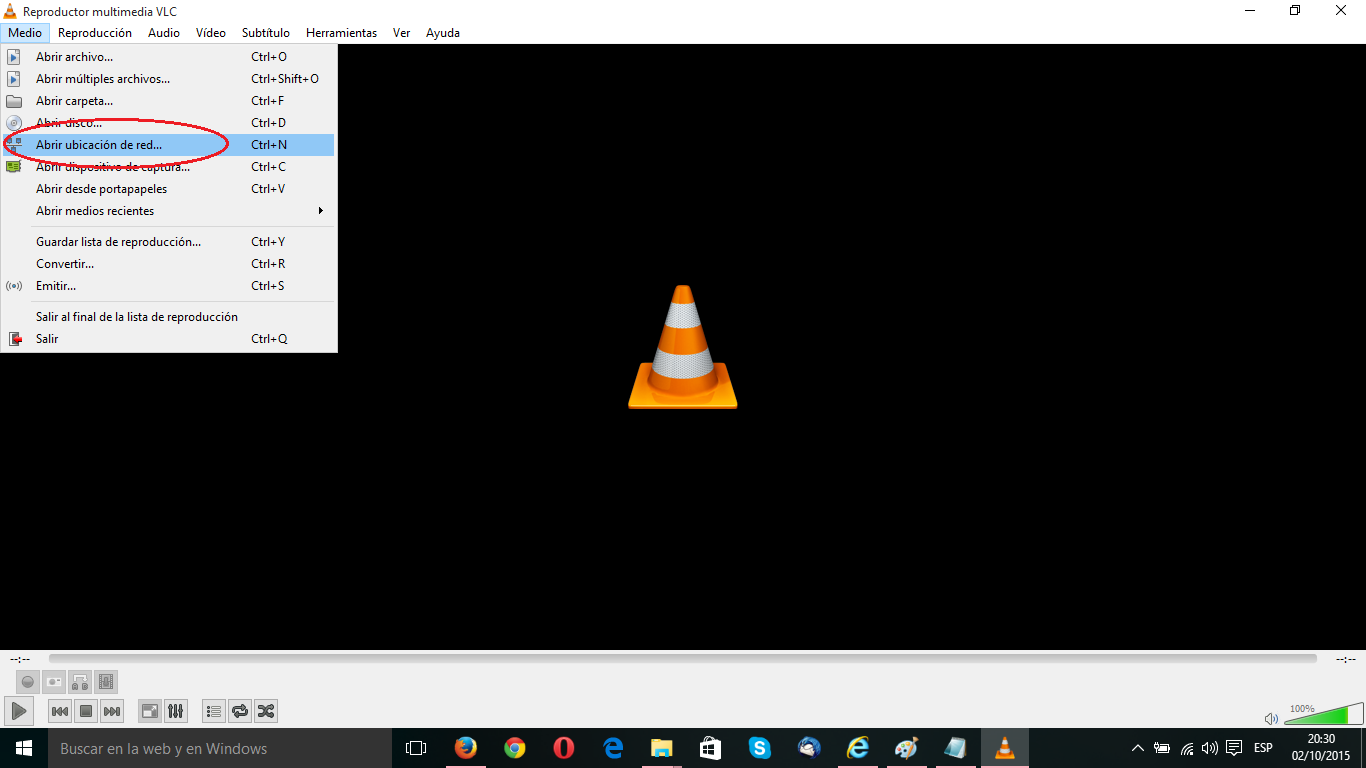Viewport: 1366px width, 768px height.
Task: Open the Herramientas menu
Action: click(x=342, y=33)
